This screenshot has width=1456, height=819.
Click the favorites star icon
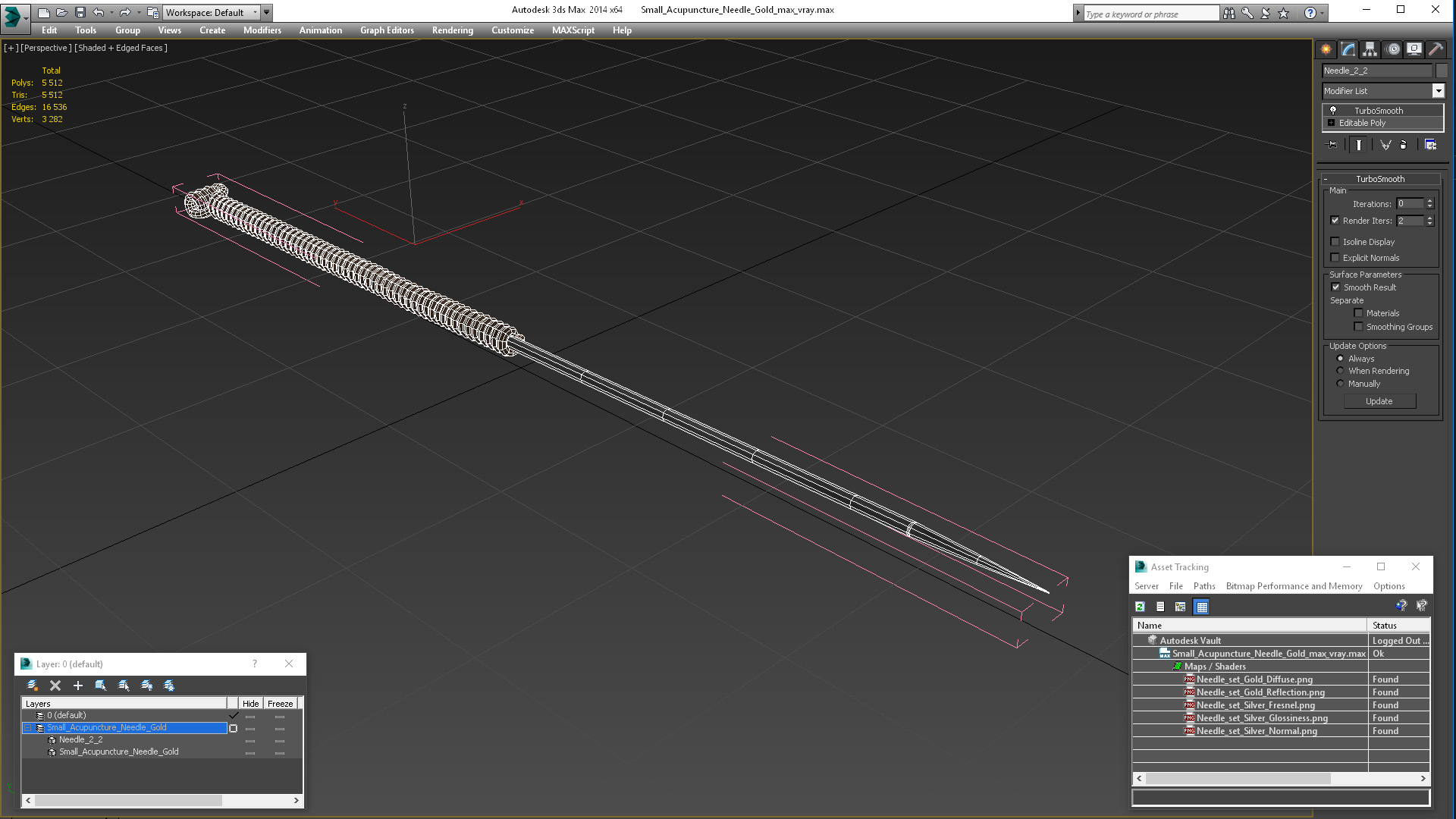[1284, 13]
